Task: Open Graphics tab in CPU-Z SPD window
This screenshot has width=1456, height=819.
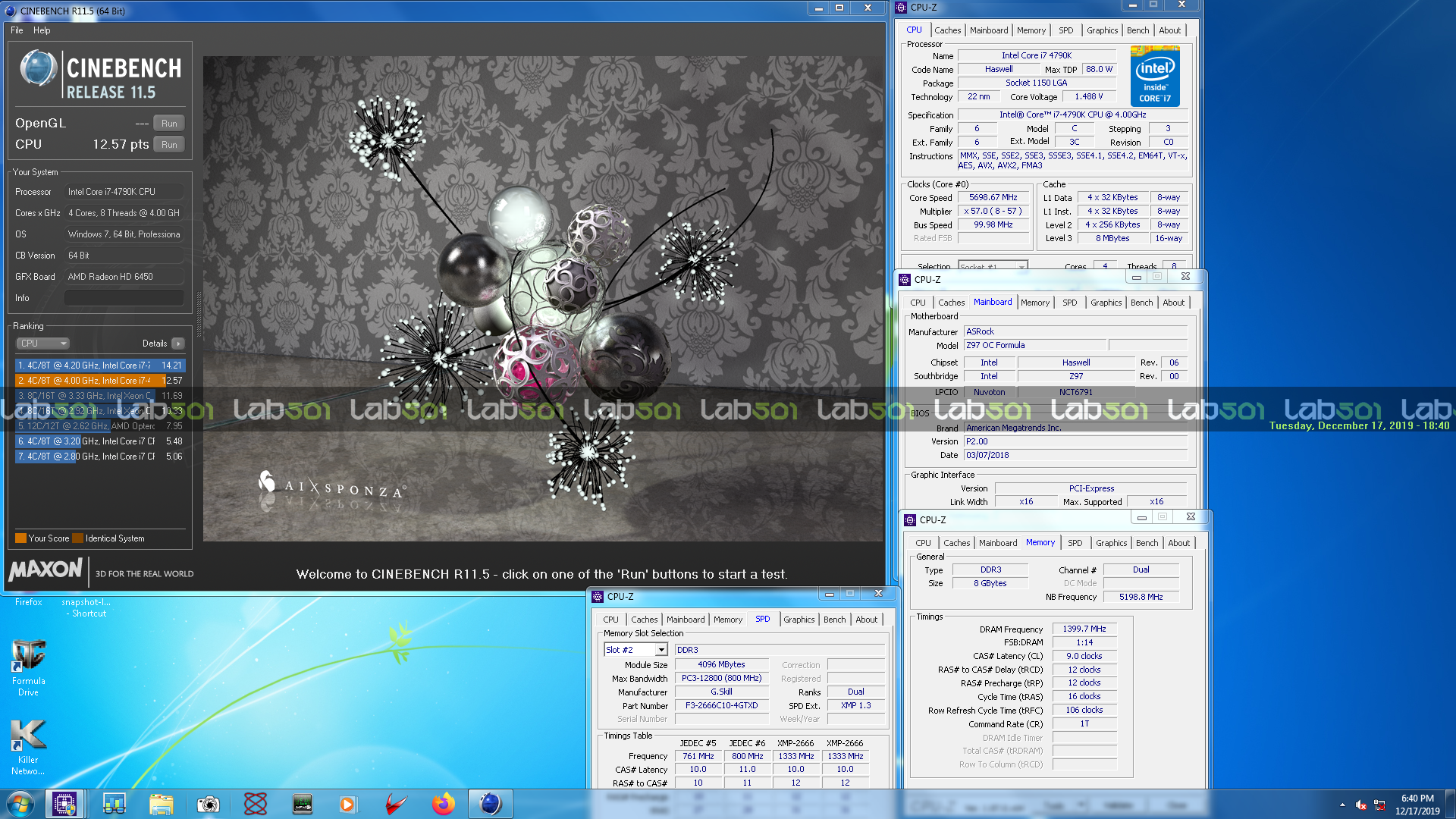Action: pos(799,620)
